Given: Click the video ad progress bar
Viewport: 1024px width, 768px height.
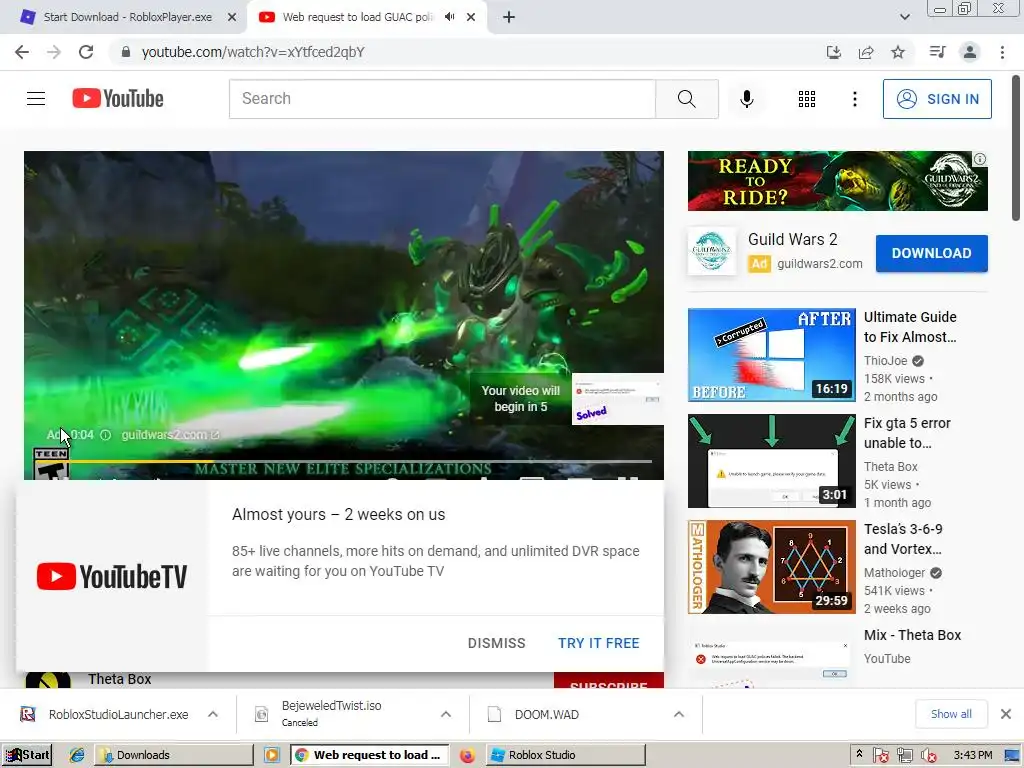Looking at the screenshot, I should tap(344, 462).
